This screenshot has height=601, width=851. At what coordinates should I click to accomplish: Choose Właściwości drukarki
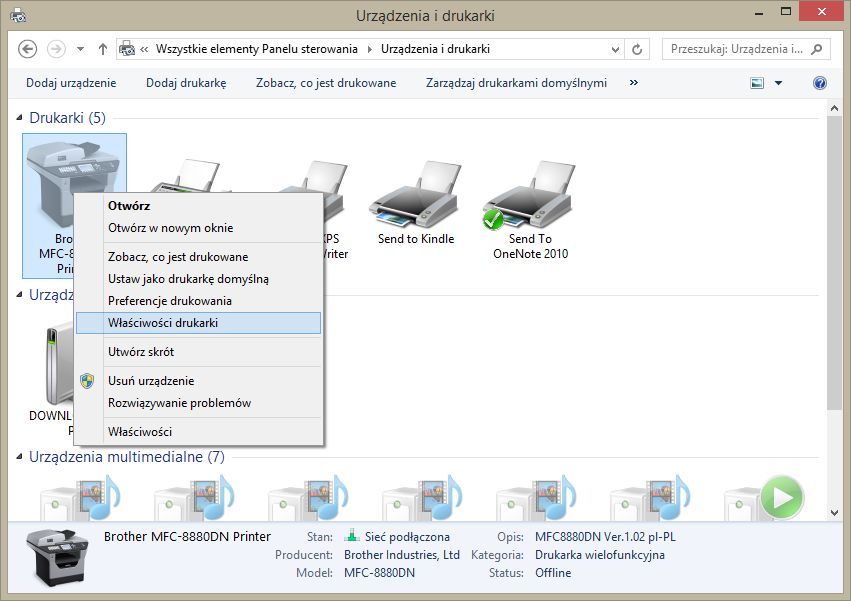coord(199,323)
